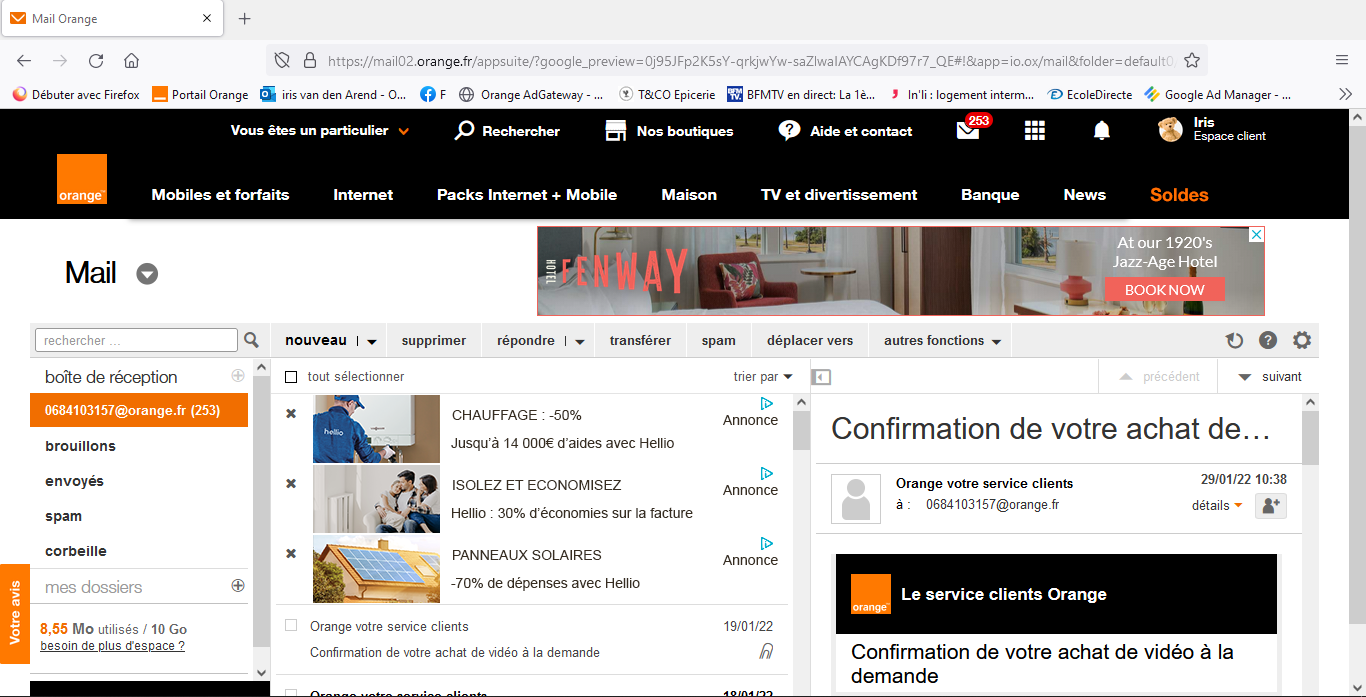The width and height of the screenshot is (1366, 697).
Task: Expand détails dropdown in message
Action: pos(1217,506)
